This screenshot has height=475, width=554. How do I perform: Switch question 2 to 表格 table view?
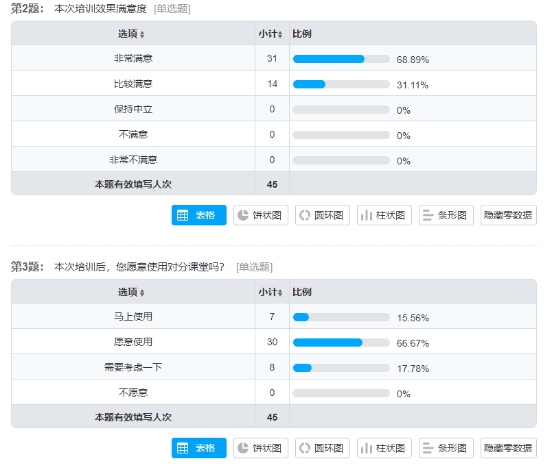[199, 215]
